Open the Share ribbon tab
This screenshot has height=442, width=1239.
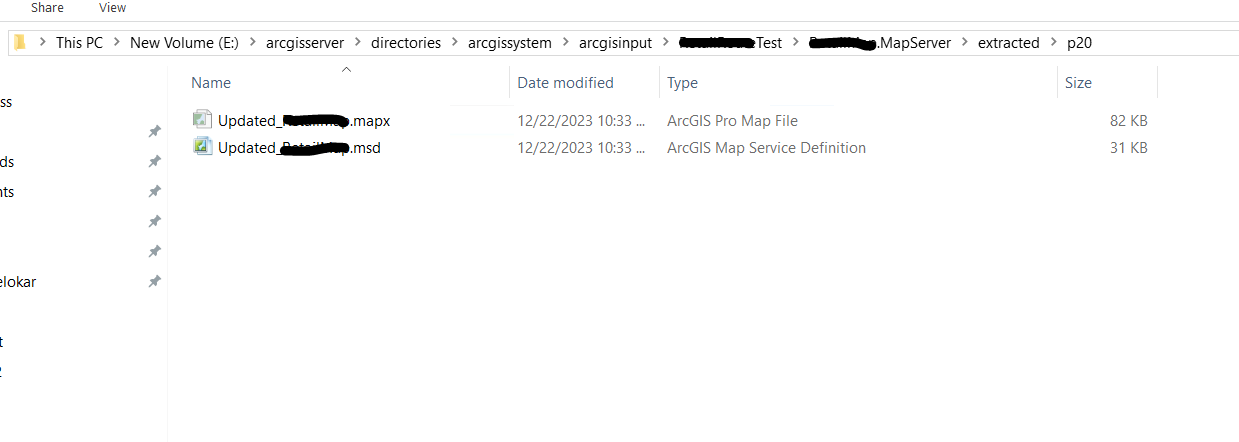click(x=47, y=8)
